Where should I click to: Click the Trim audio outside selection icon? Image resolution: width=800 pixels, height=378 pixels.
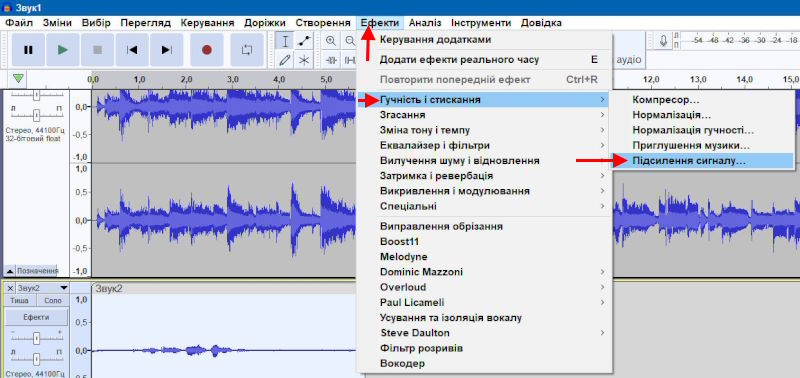[332, 60]
